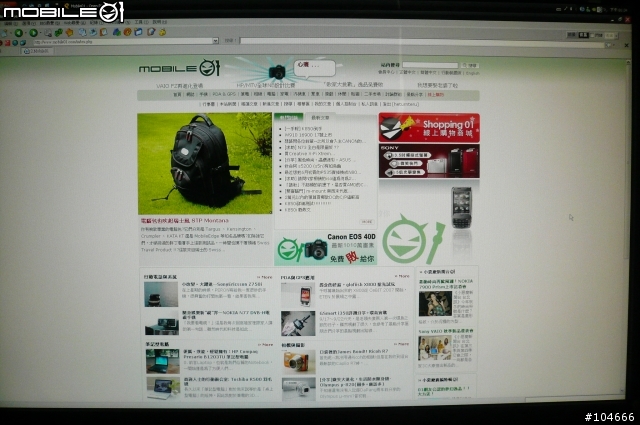Open the Olympus μ-820 article
The width and height of the screenshot is (640, 425).
click(354, 382)
